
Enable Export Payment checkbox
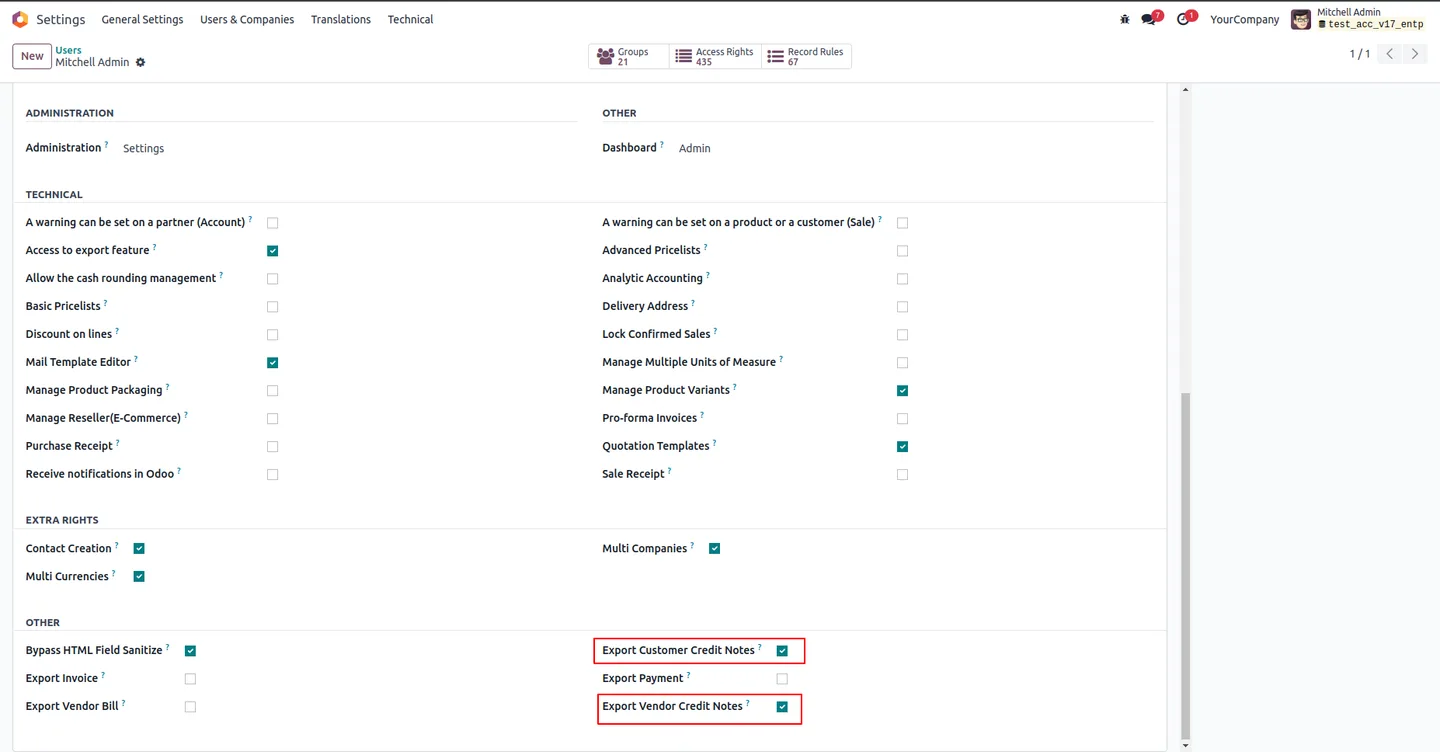click(782, 679)
